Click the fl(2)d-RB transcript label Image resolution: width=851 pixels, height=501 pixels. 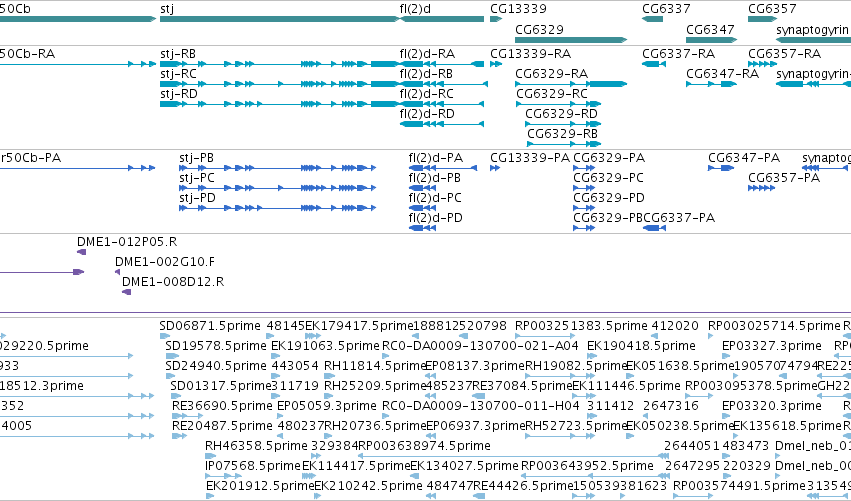coord(426,74)
